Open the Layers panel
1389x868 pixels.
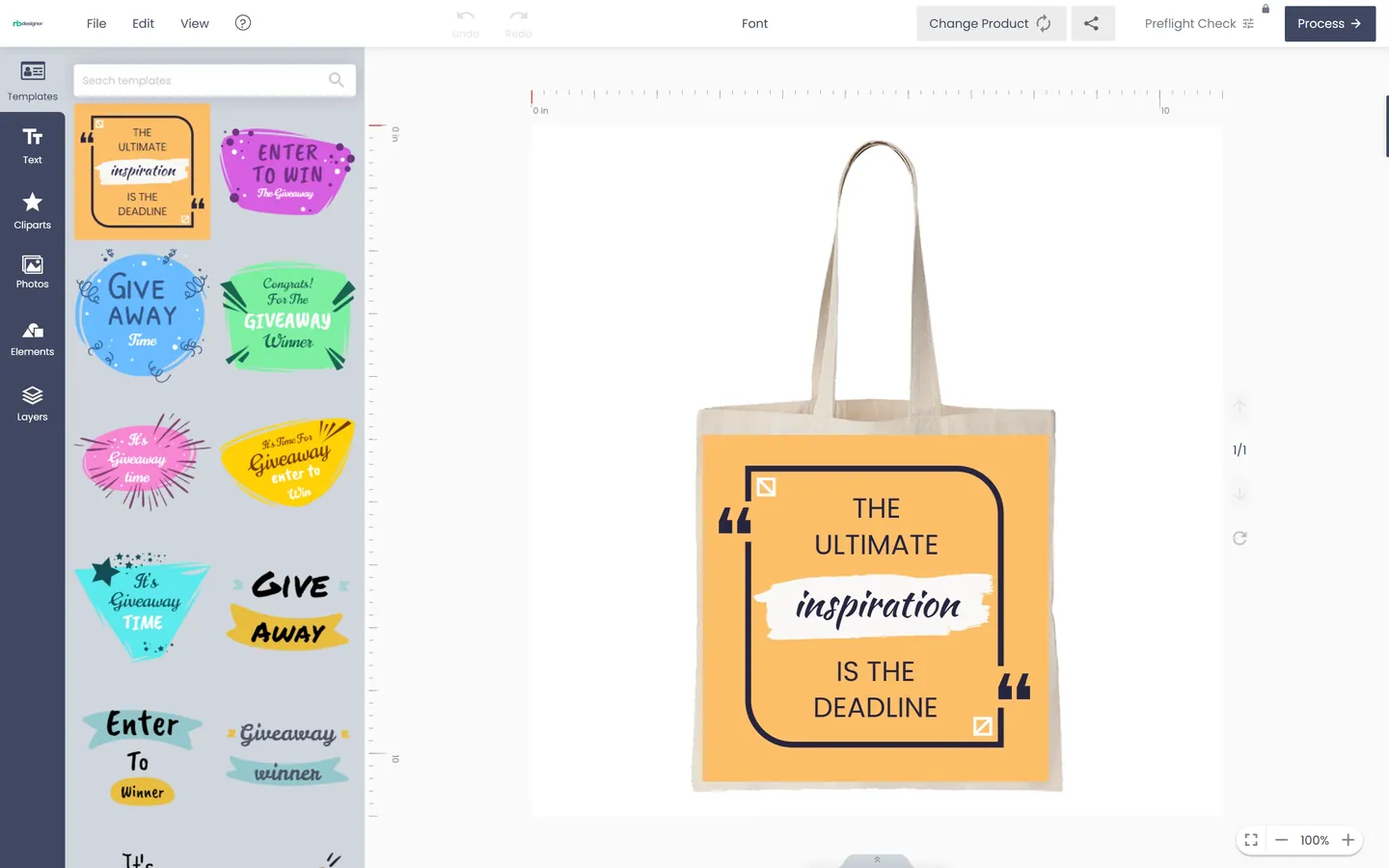coord(33,404)
